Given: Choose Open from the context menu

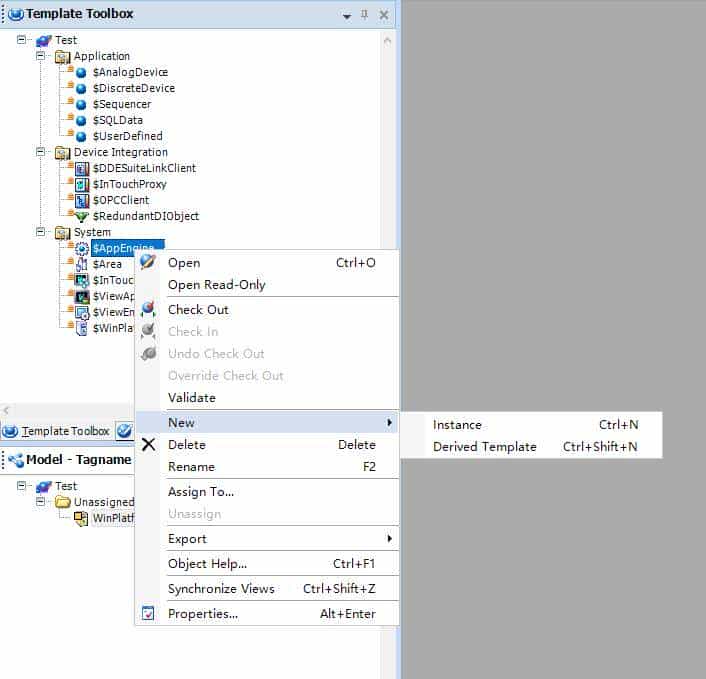Looking at the screenshot, I should point(267,263).
